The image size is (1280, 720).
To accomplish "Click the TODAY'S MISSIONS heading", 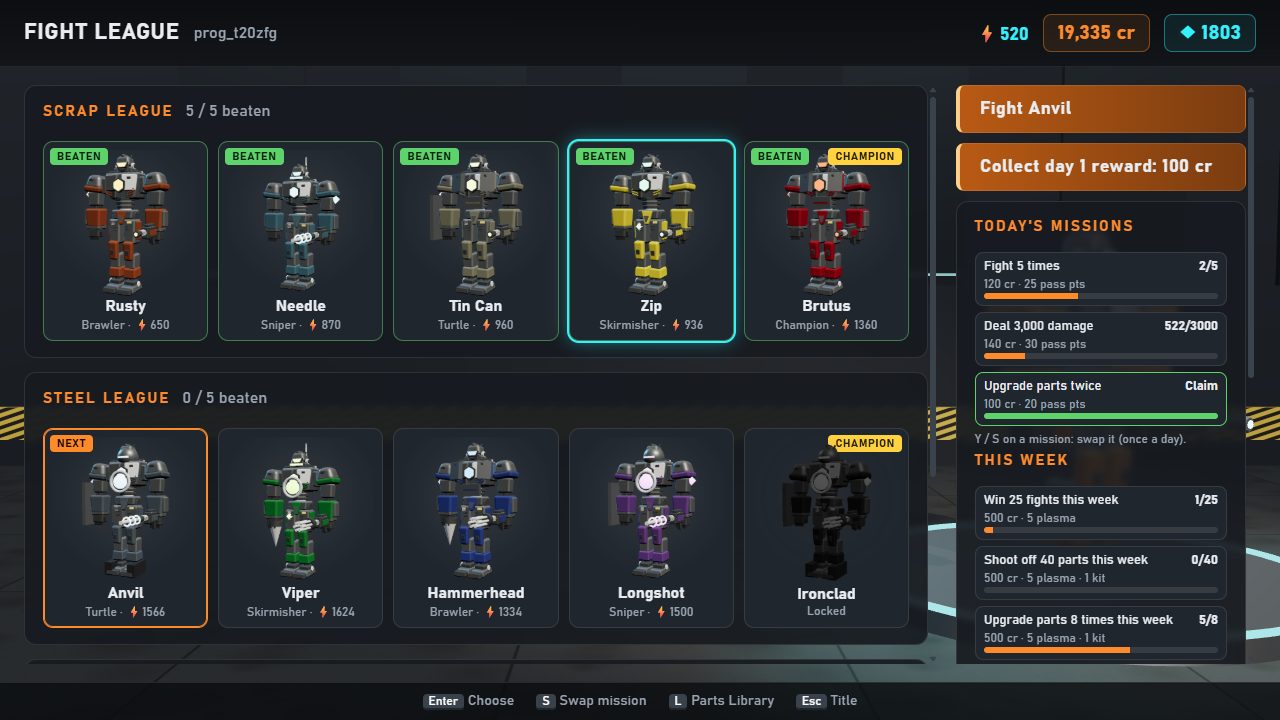I will click(1054, 226).
